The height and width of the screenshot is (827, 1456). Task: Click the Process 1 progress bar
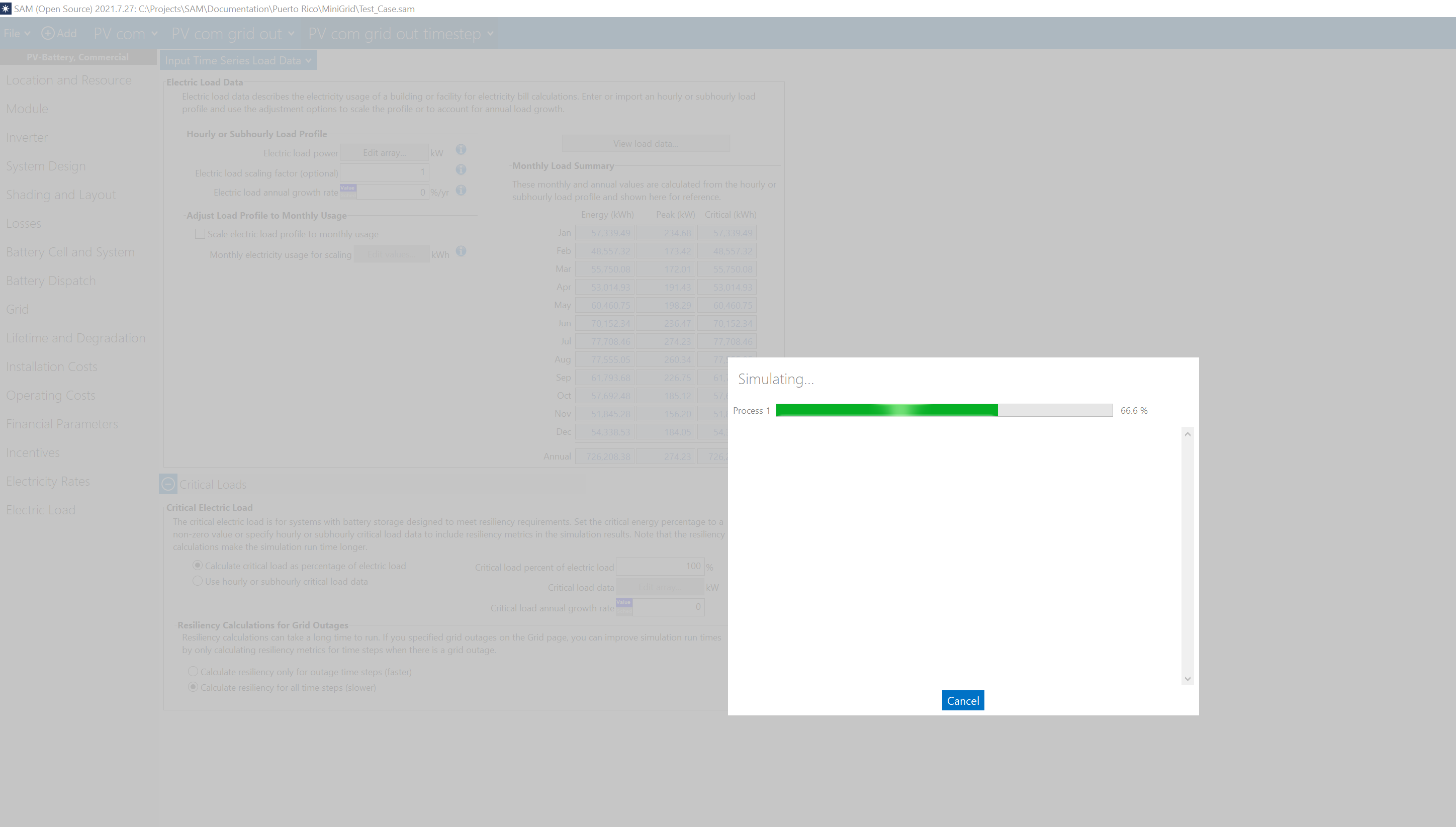944,410
